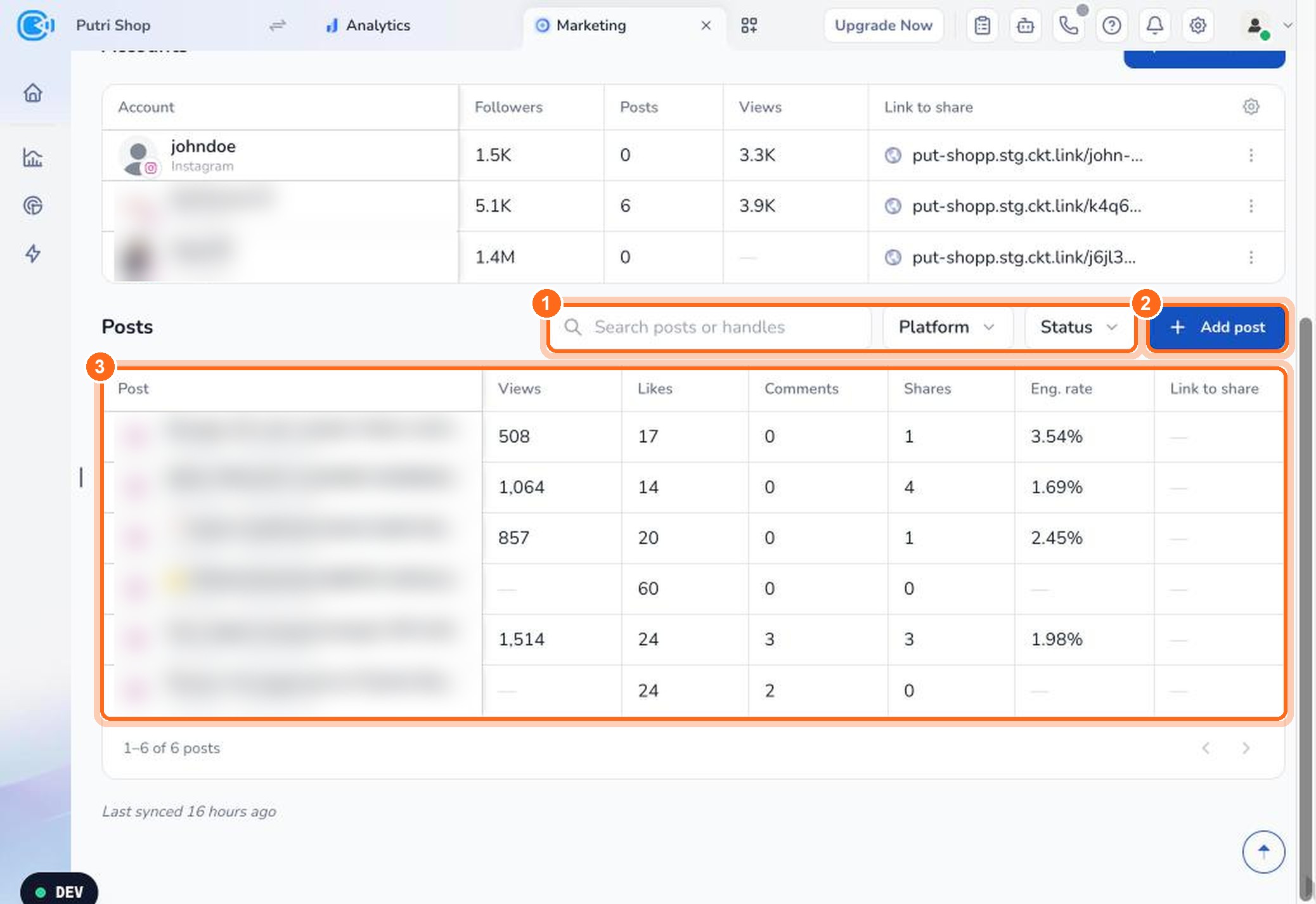Click the Eng. rate column header
1316x904 pixels.
1061,389
